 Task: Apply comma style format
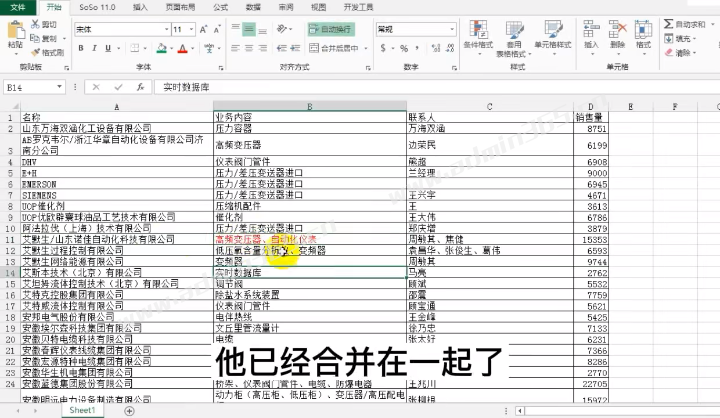tap(417, 48)
